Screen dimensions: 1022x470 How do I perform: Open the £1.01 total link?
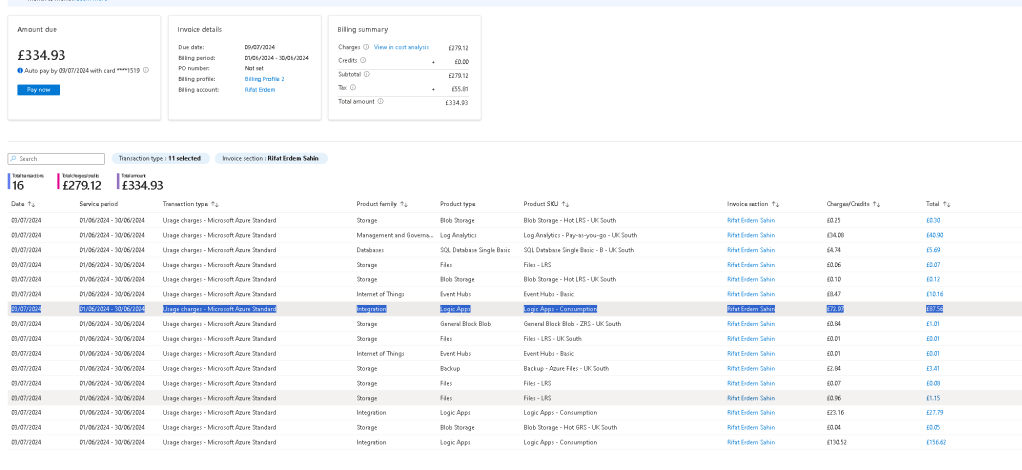pos(933,324)
